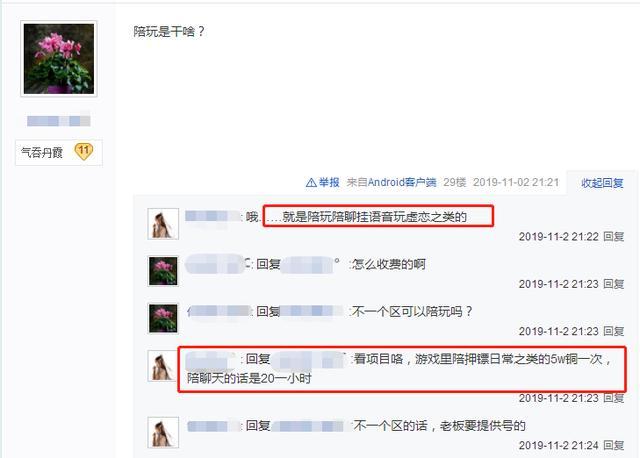The width and height of the screenshot is (640, 458).
Task: Click avatar beside 老板要提供号的 reply
Action: (x=163, y=432)
